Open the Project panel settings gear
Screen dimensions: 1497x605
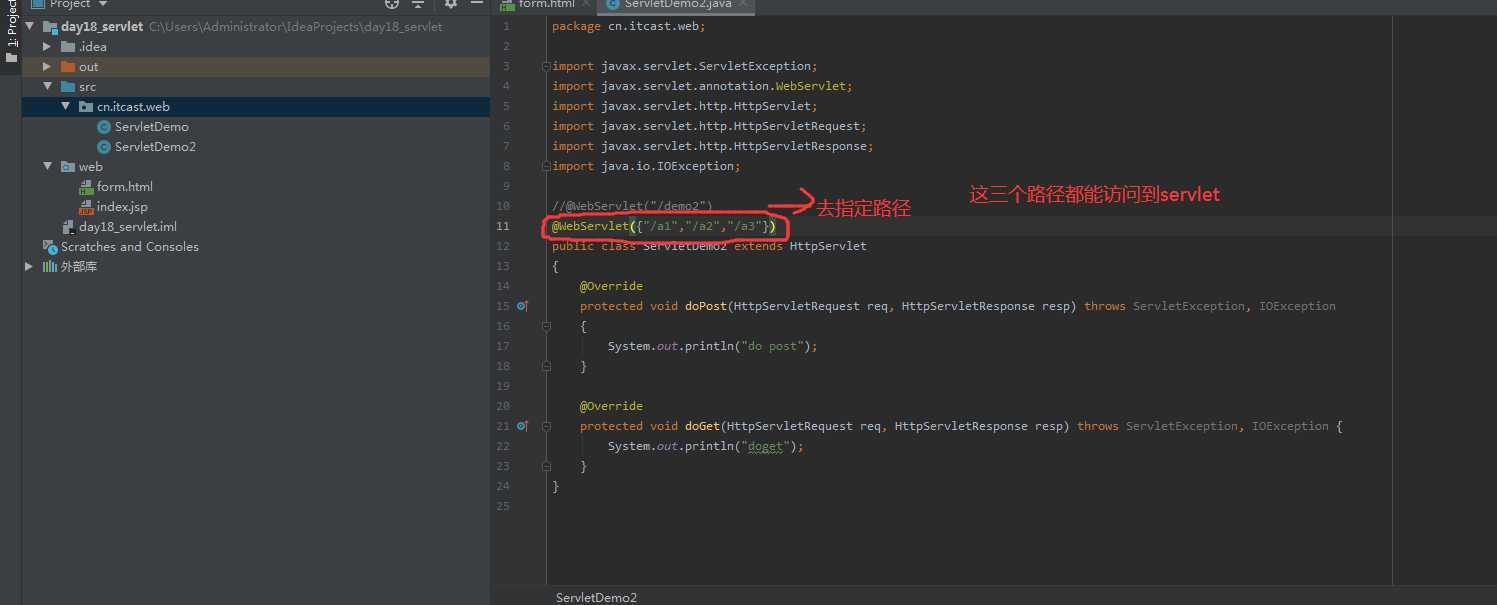(450, 4)
